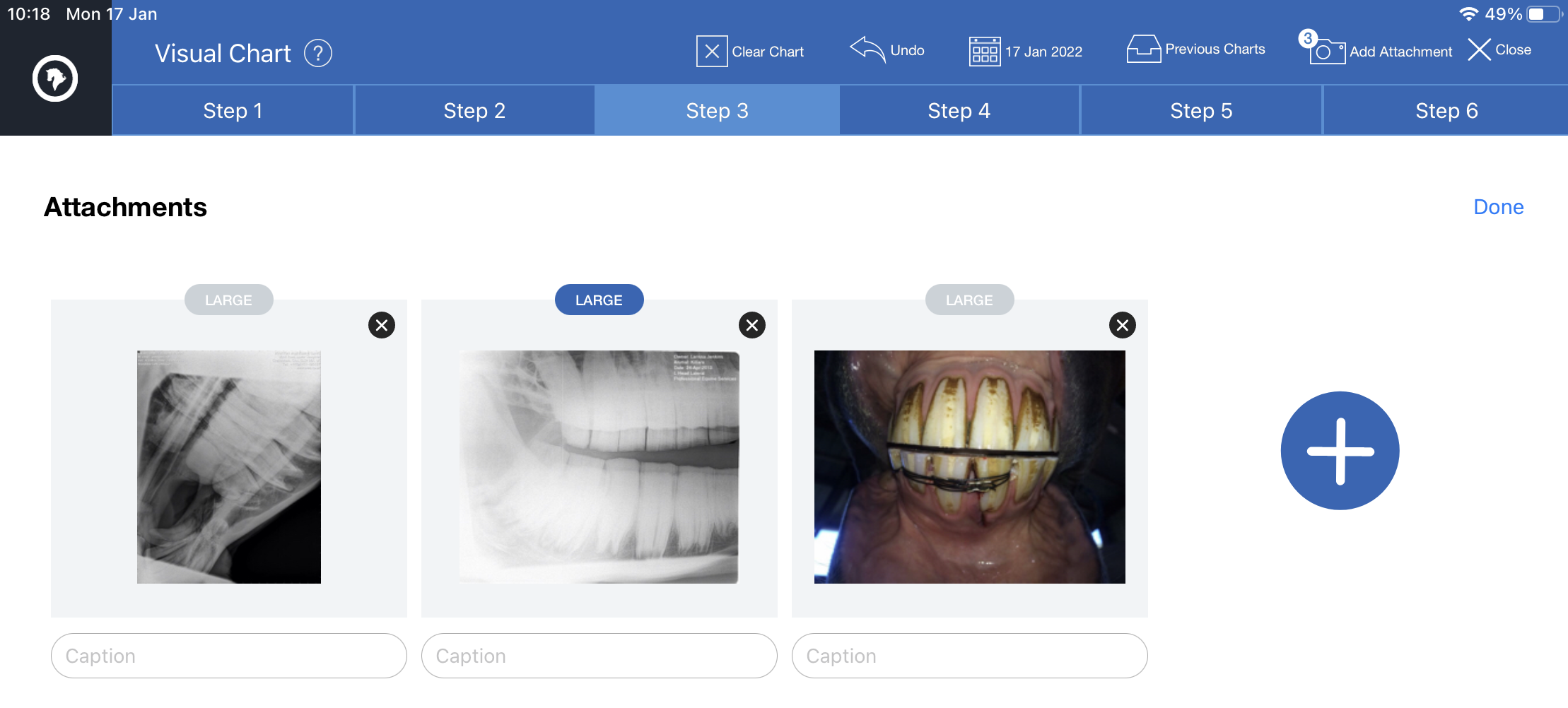Image resolution: width=1568 pixels, height=708 pixels.
Task: Tap the 10:18 clock in status bar
Action: tap(28, 14)
